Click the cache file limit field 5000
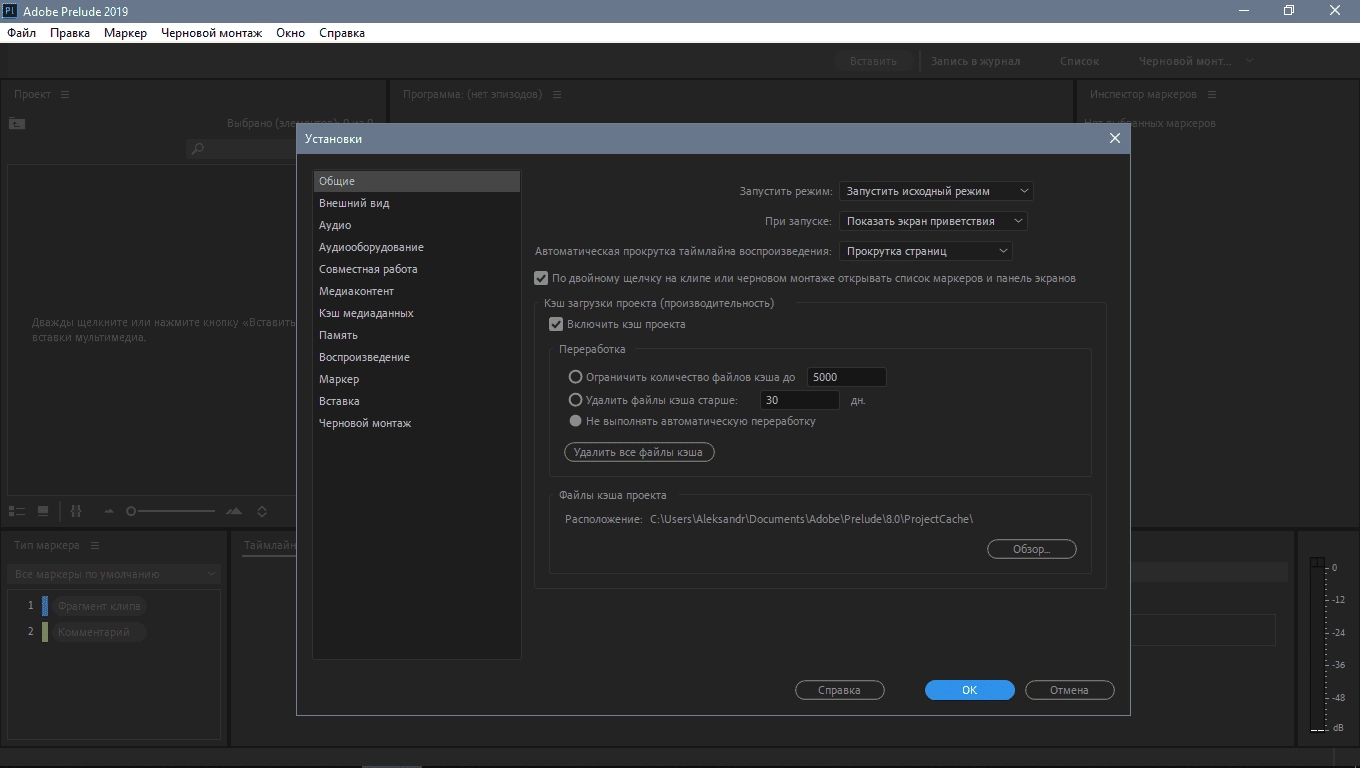Image resolution: width=1360 pixels, height=768 pixels. point(846,377)
